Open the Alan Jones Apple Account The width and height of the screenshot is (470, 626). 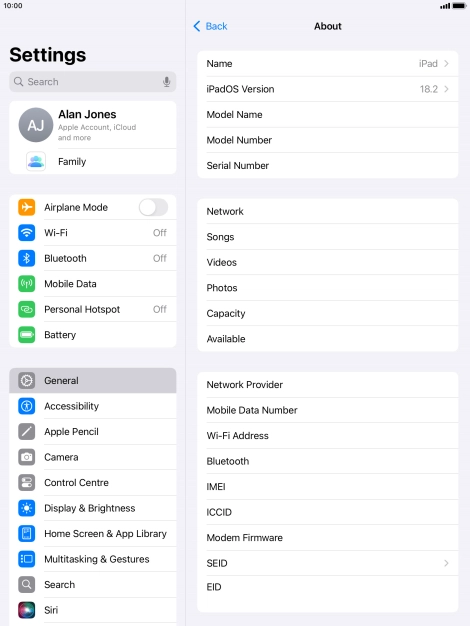coord(93,125)
